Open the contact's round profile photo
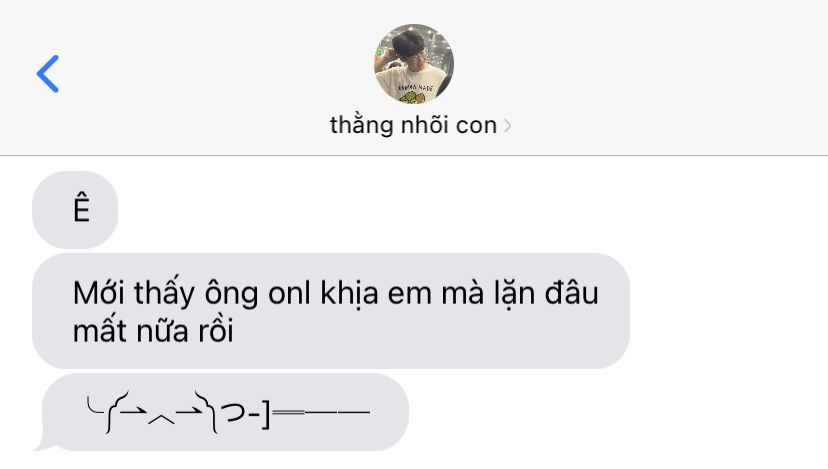 click(x=413, y=63)
